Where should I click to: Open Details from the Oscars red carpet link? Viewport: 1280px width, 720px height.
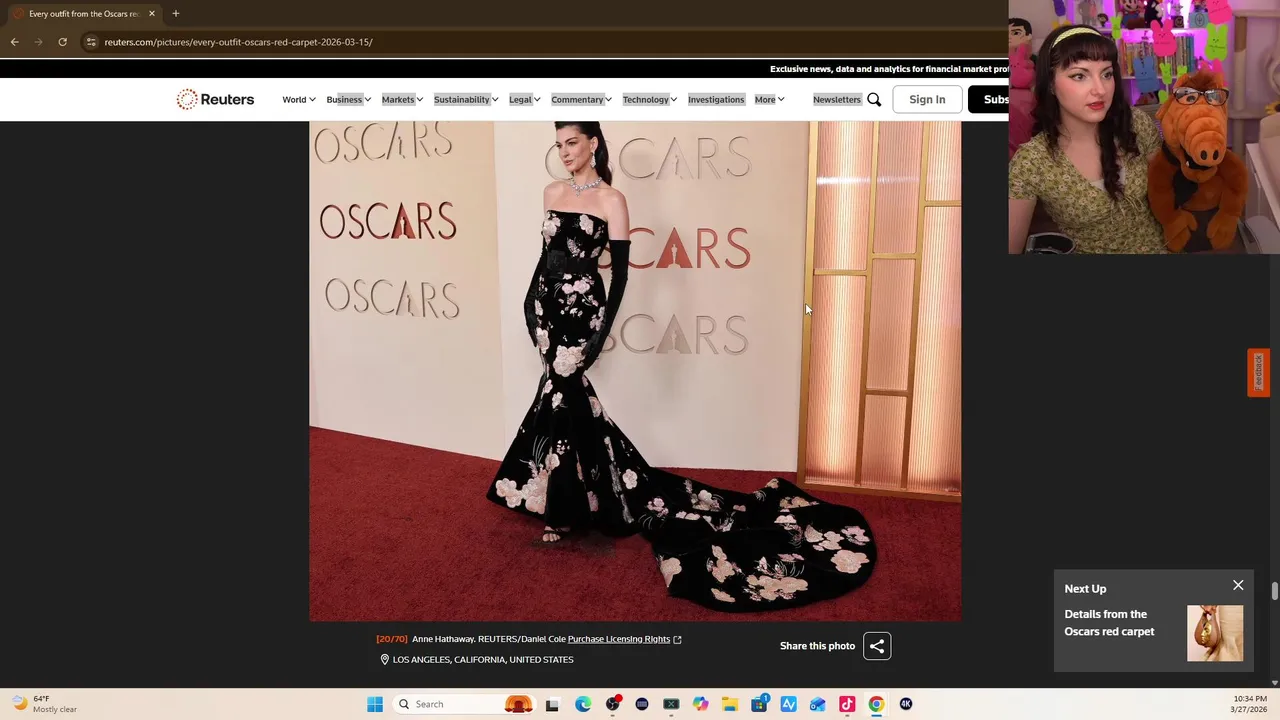point(1109,623)
